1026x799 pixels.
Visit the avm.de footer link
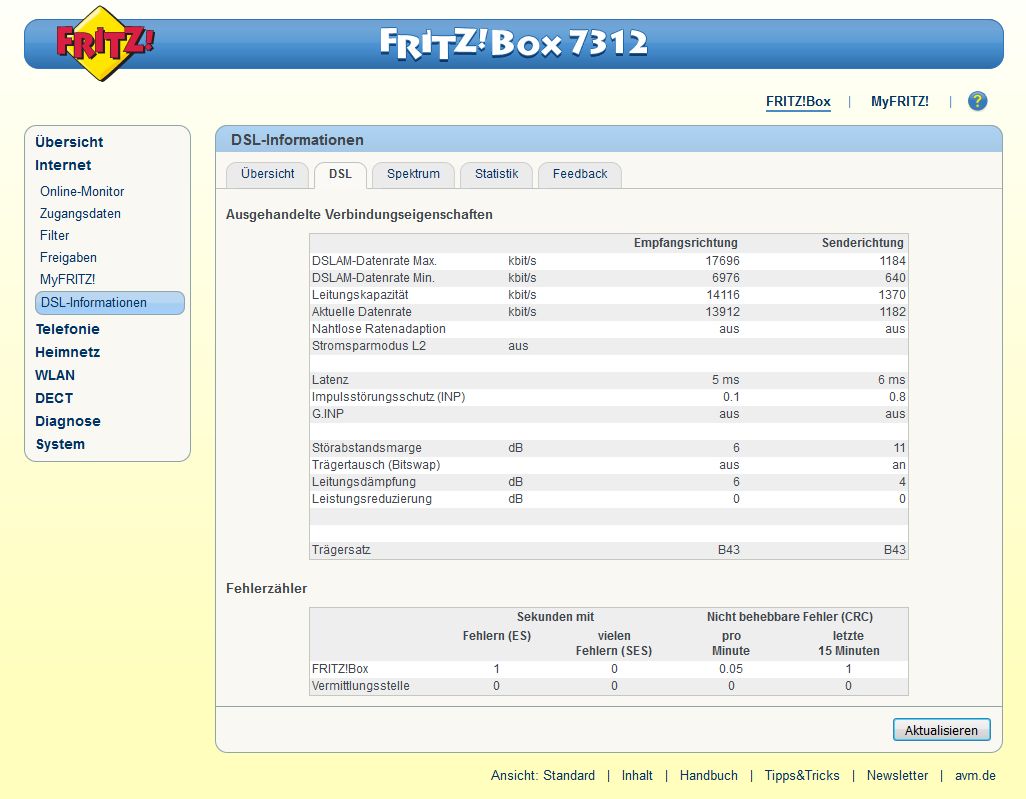click(x=975, y=775)
